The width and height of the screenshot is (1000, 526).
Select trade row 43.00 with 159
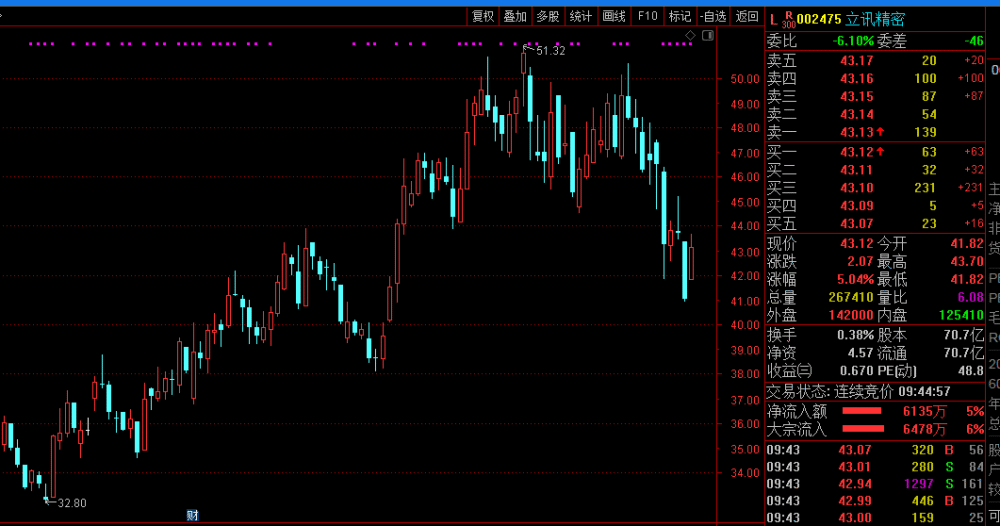(875, 518)
